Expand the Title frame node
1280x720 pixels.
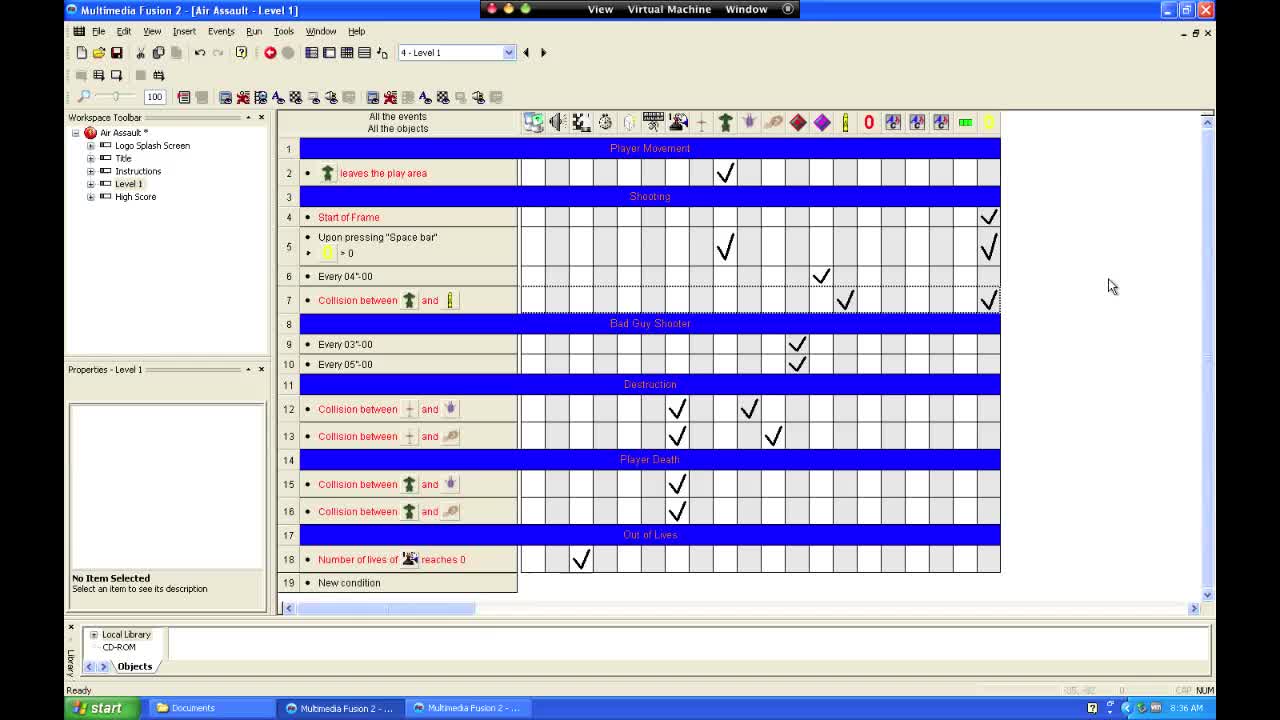coord(91,159)
